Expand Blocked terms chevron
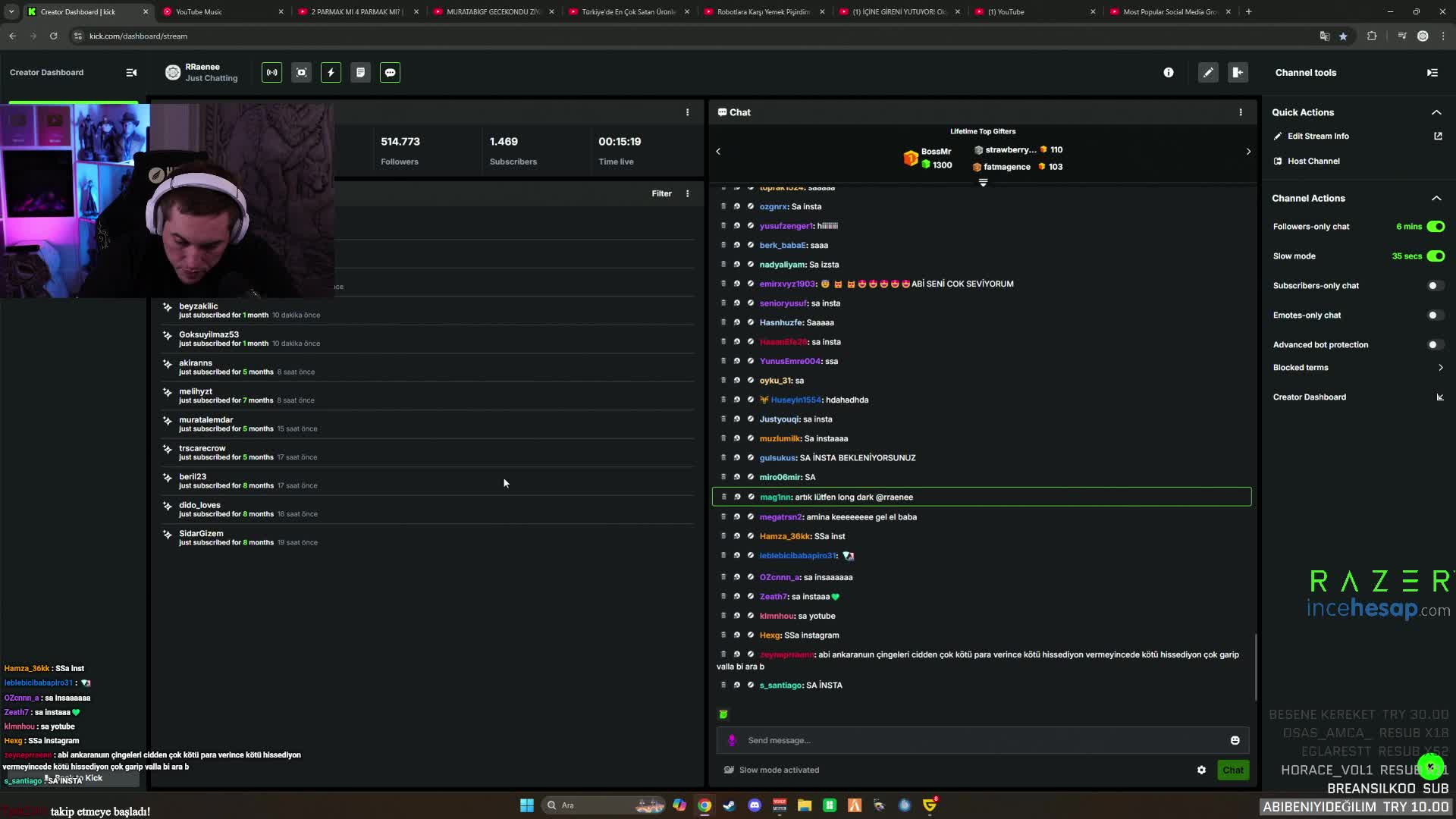The height and width of the screenshot is (819, 1456). pyautogui.click(x=1440, y=368)
